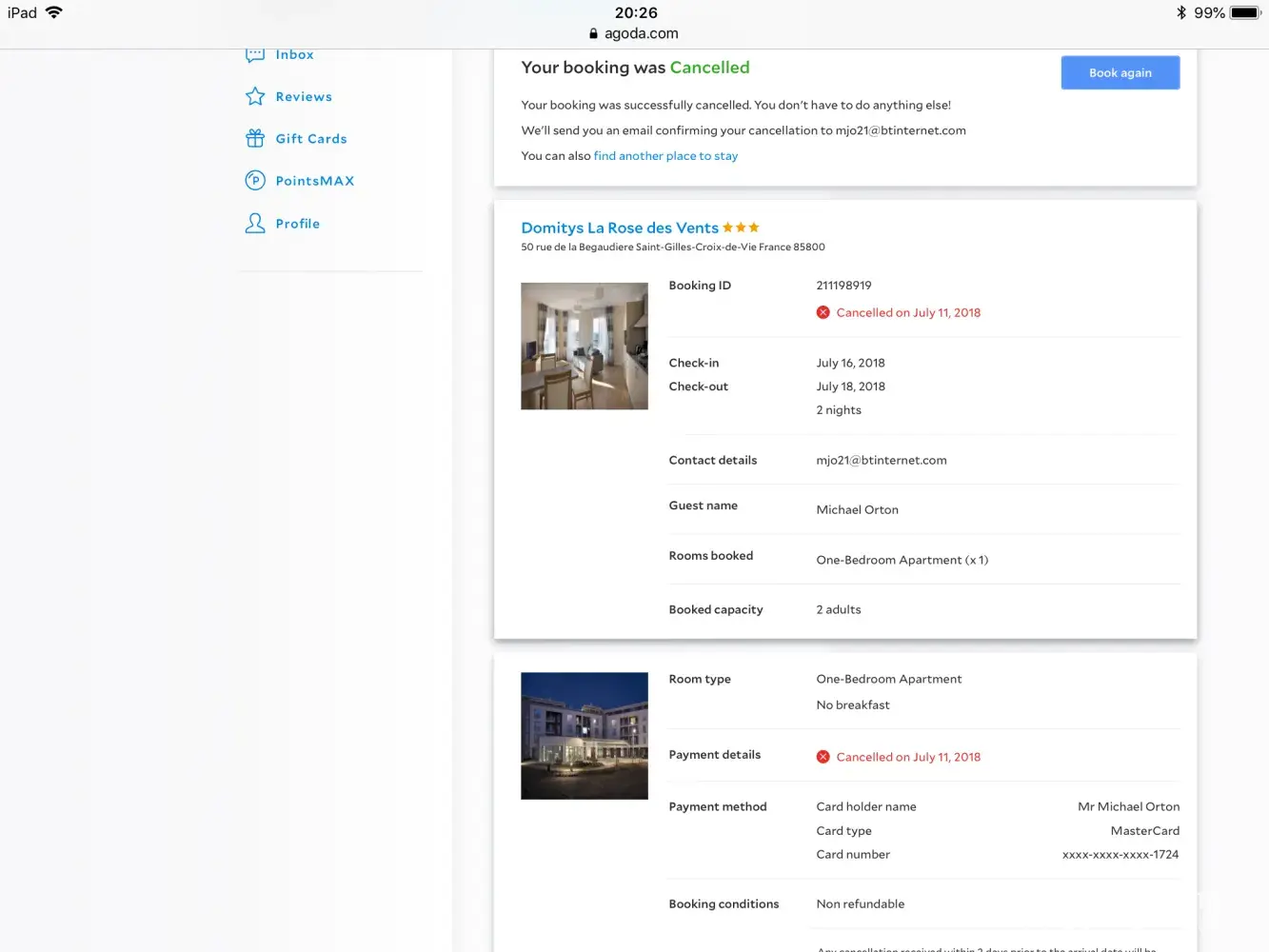1269x952 pixels.
Task: Open Domitys La Rose des Vents hotel link
Action: (620, 228)
